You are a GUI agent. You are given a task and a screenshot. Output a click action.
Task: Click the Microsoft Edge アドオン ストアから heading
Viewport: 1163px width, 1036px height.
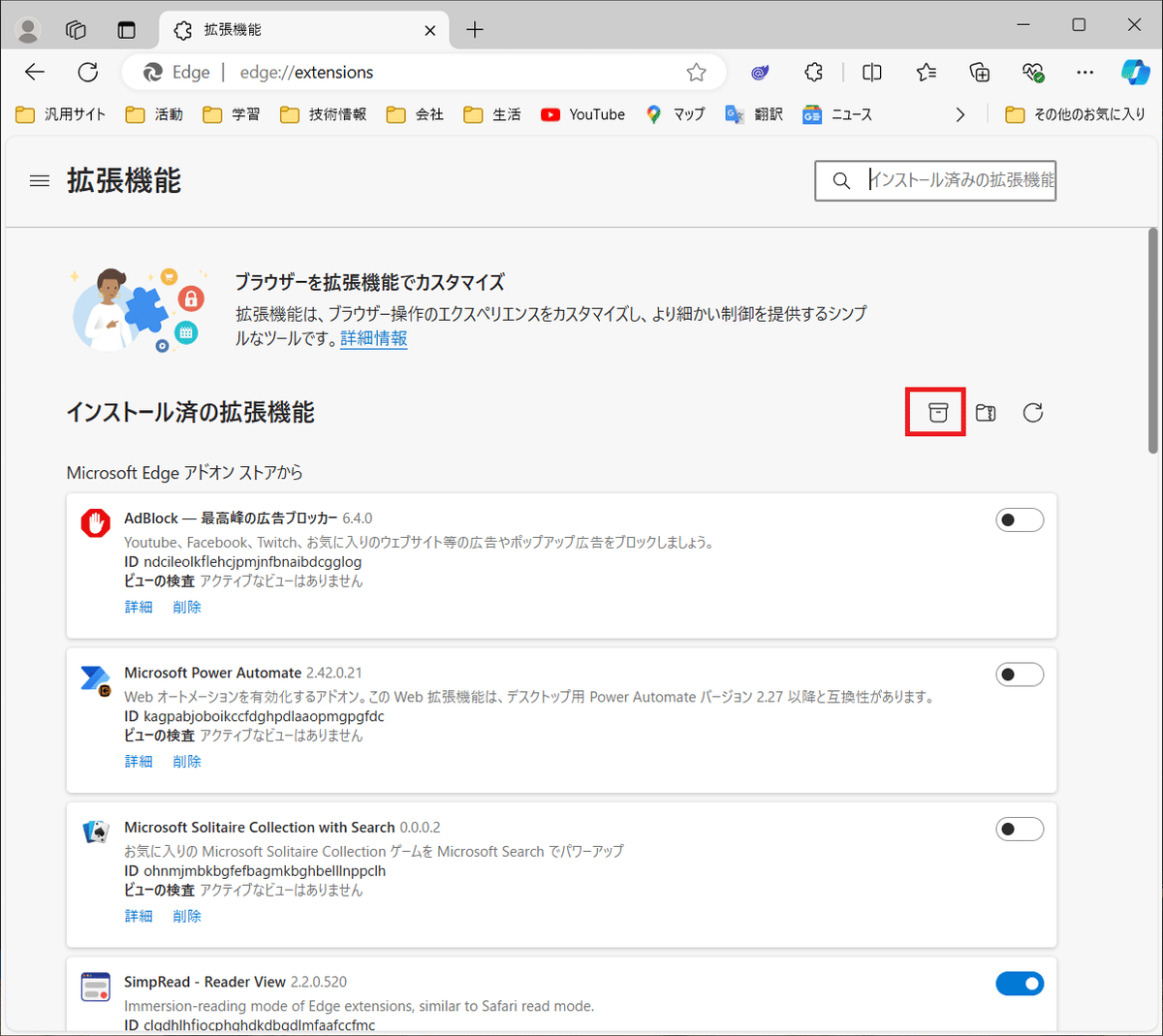184,473
